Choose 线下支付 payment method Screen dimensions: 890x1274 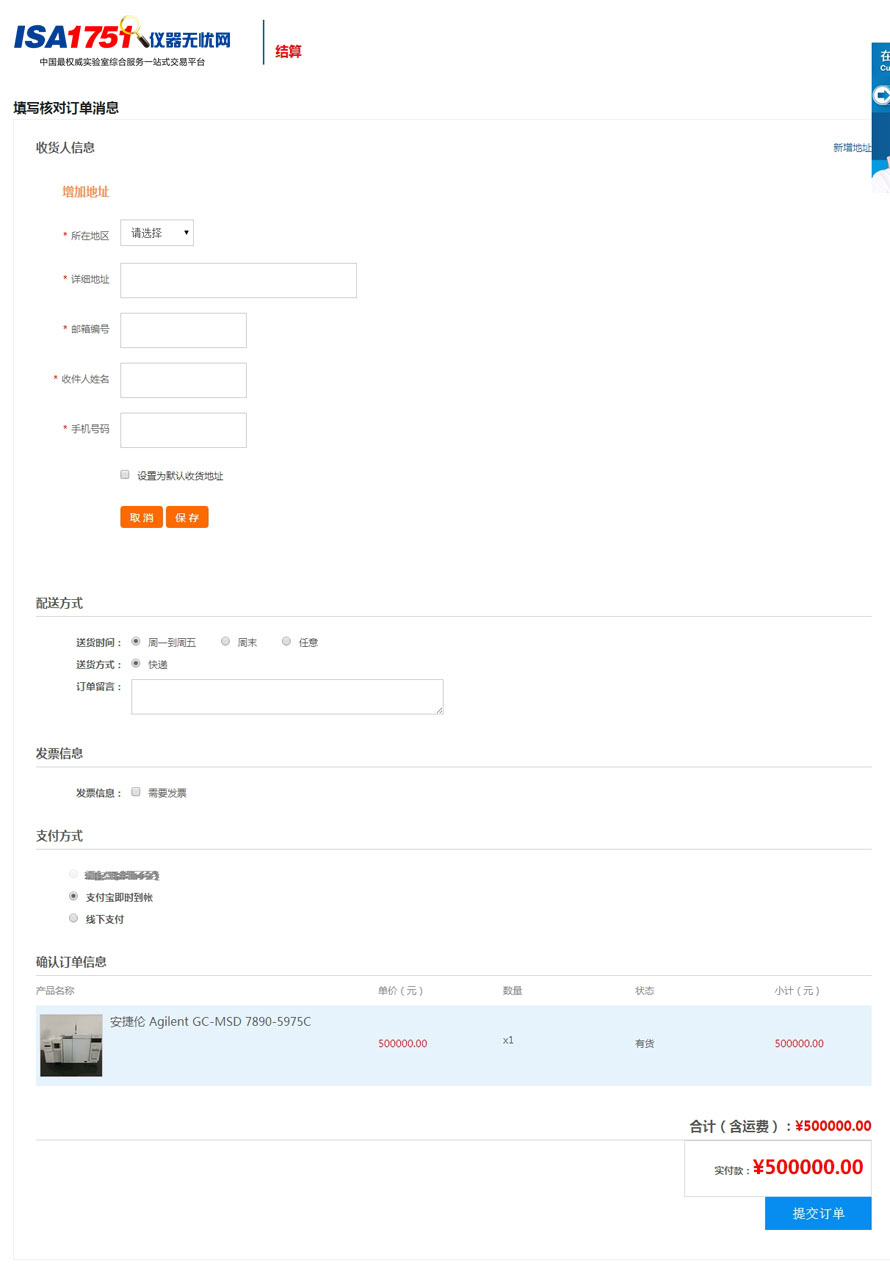point(73,917)
